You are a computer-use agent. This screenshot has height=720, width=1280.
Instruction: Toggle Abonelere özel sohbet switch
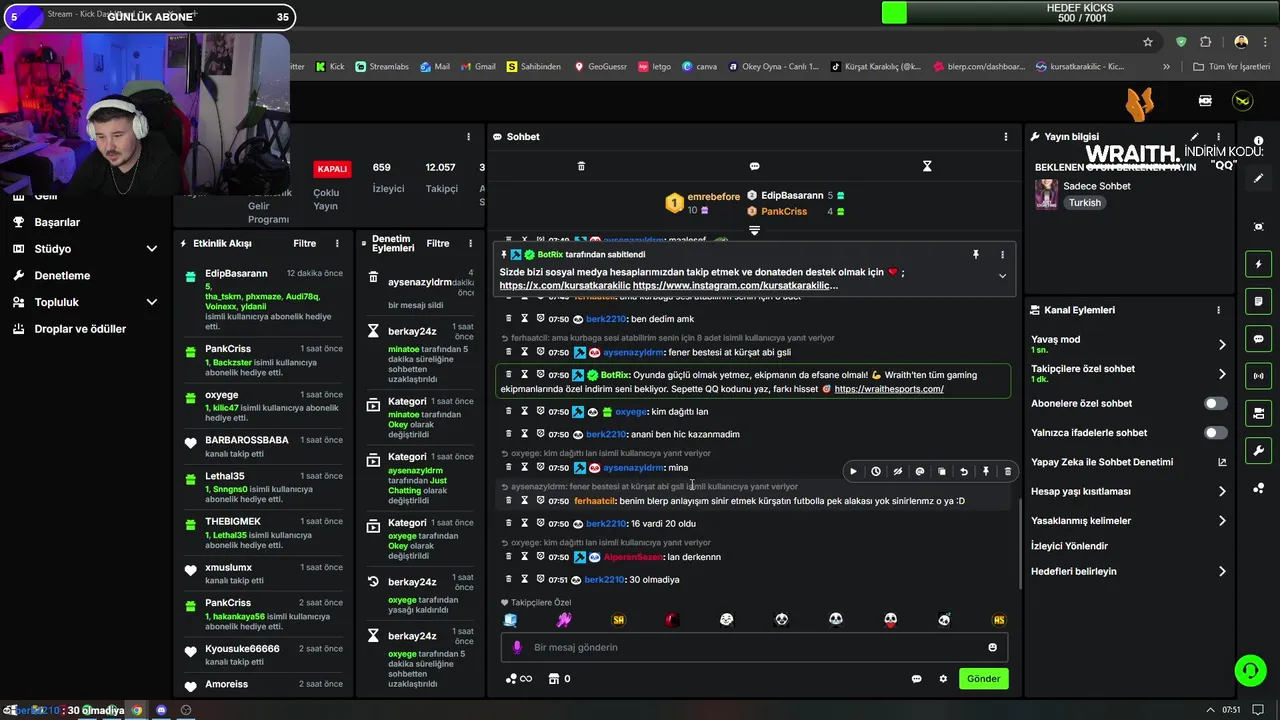pyautogui.click(x=1215, y=404)
